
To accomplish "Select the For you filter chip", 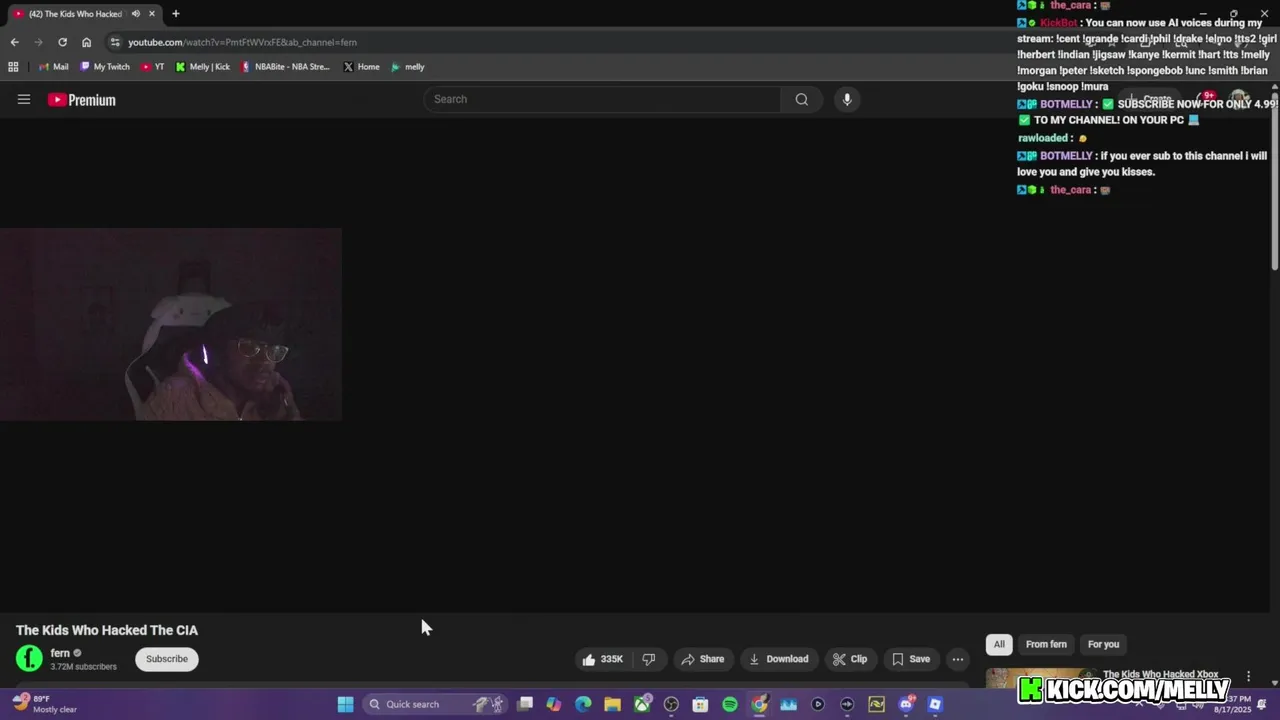I will 1103,644.
